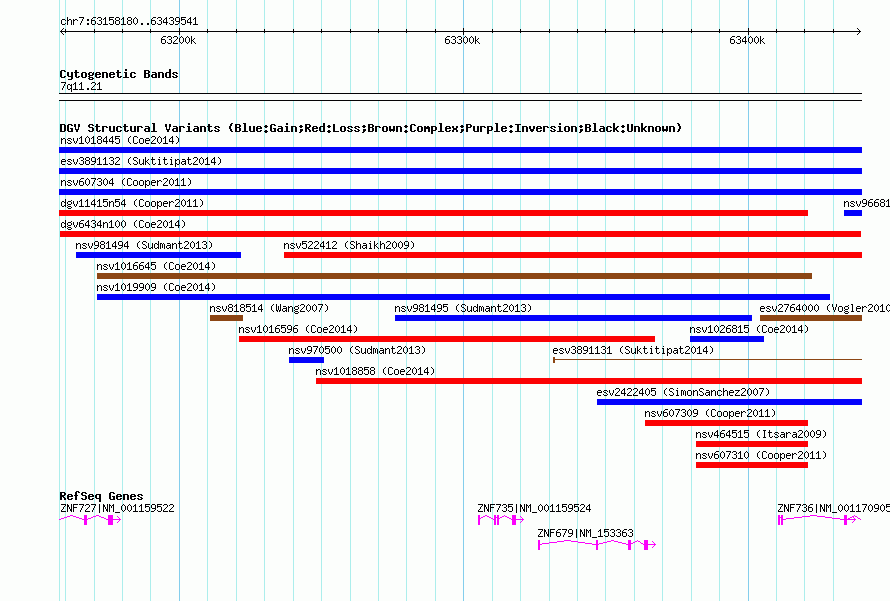This screenshot has height=601, width=890.
Task: Click the red bar under nsv522412
Action: [573, 255]
